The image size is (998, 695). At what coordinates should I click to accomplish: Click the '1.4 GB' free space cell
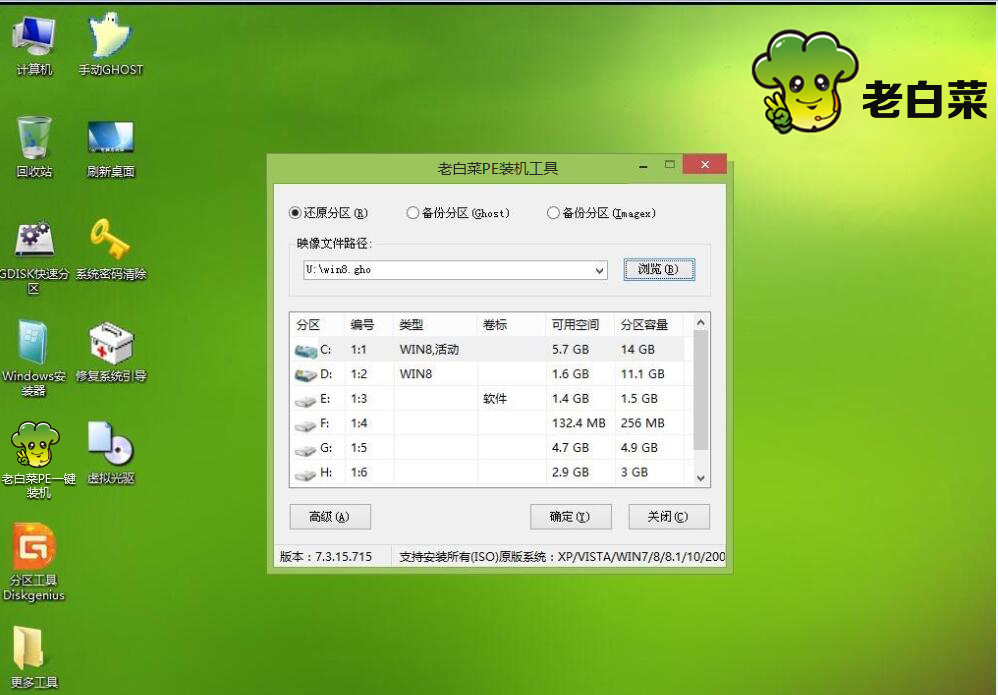570,399
